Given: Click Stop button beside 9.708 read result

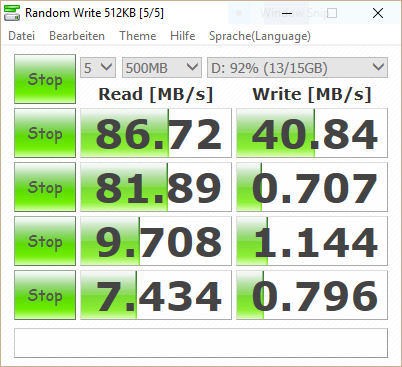Looking at the screenshot, I should click(x=45, y=241).
